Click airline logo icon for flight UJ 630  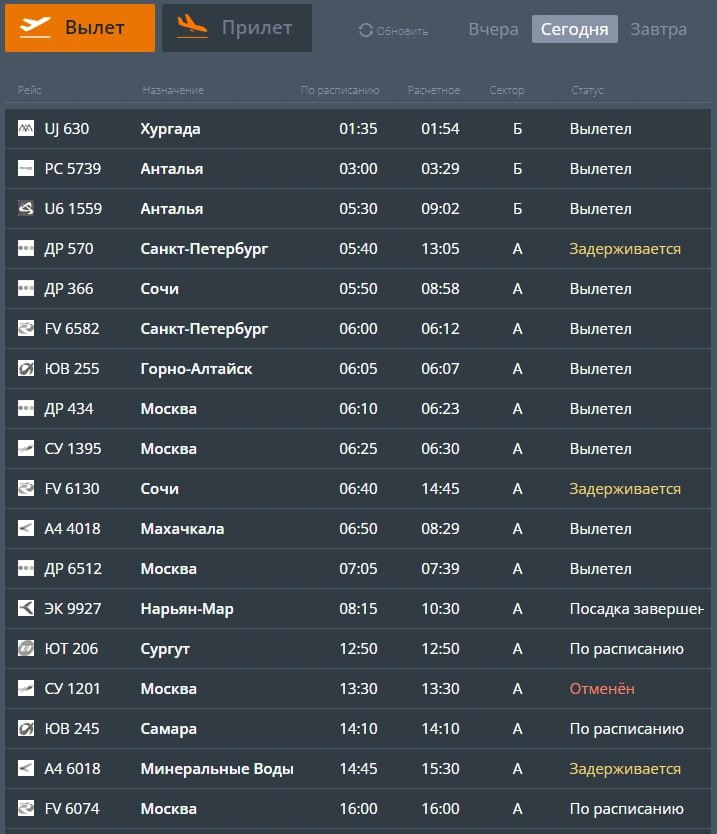[x=26, y=129]
